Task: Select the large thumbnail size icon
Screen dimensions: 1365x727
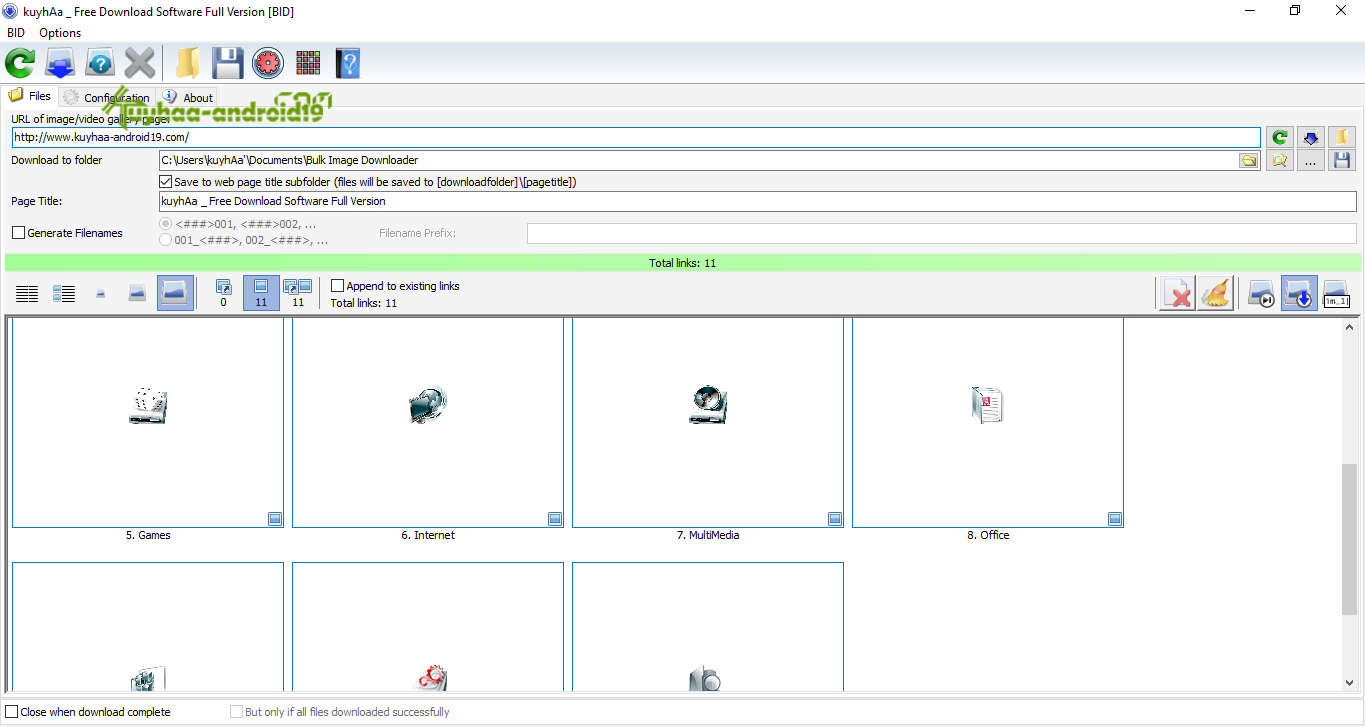Action: coord(175,294)
